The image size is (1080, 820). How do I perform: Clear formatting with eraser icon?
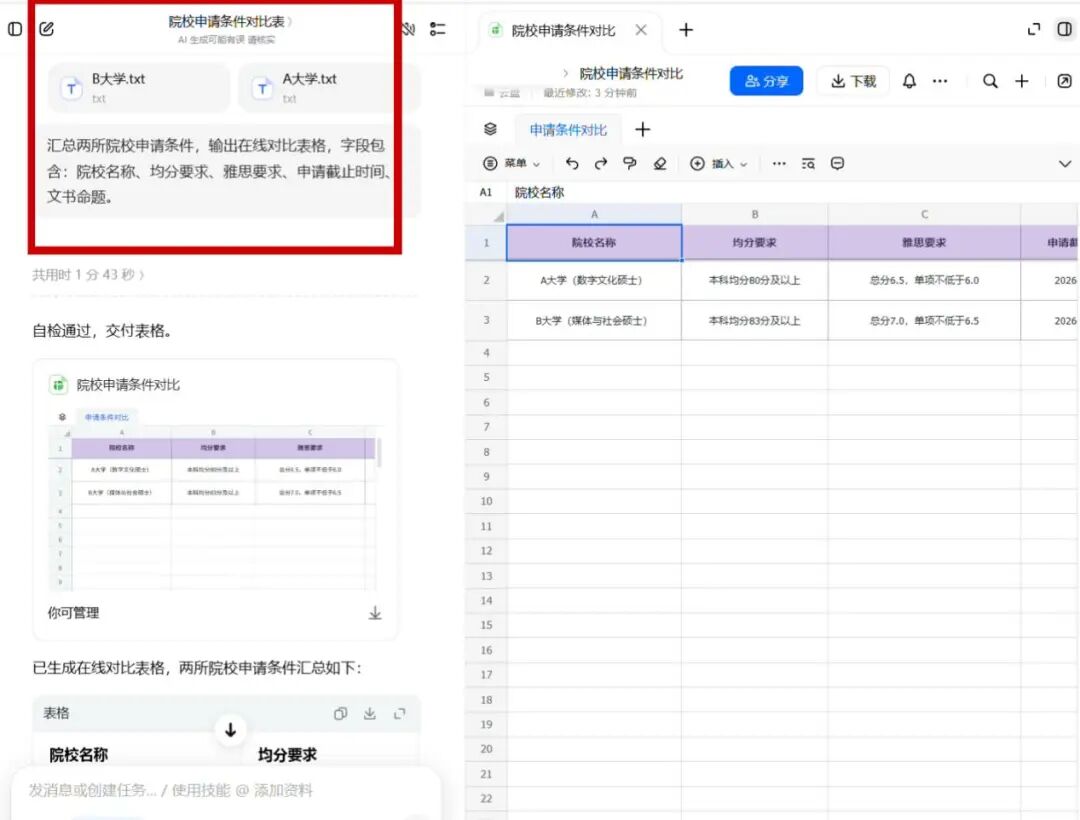click(x=660, y=163)
